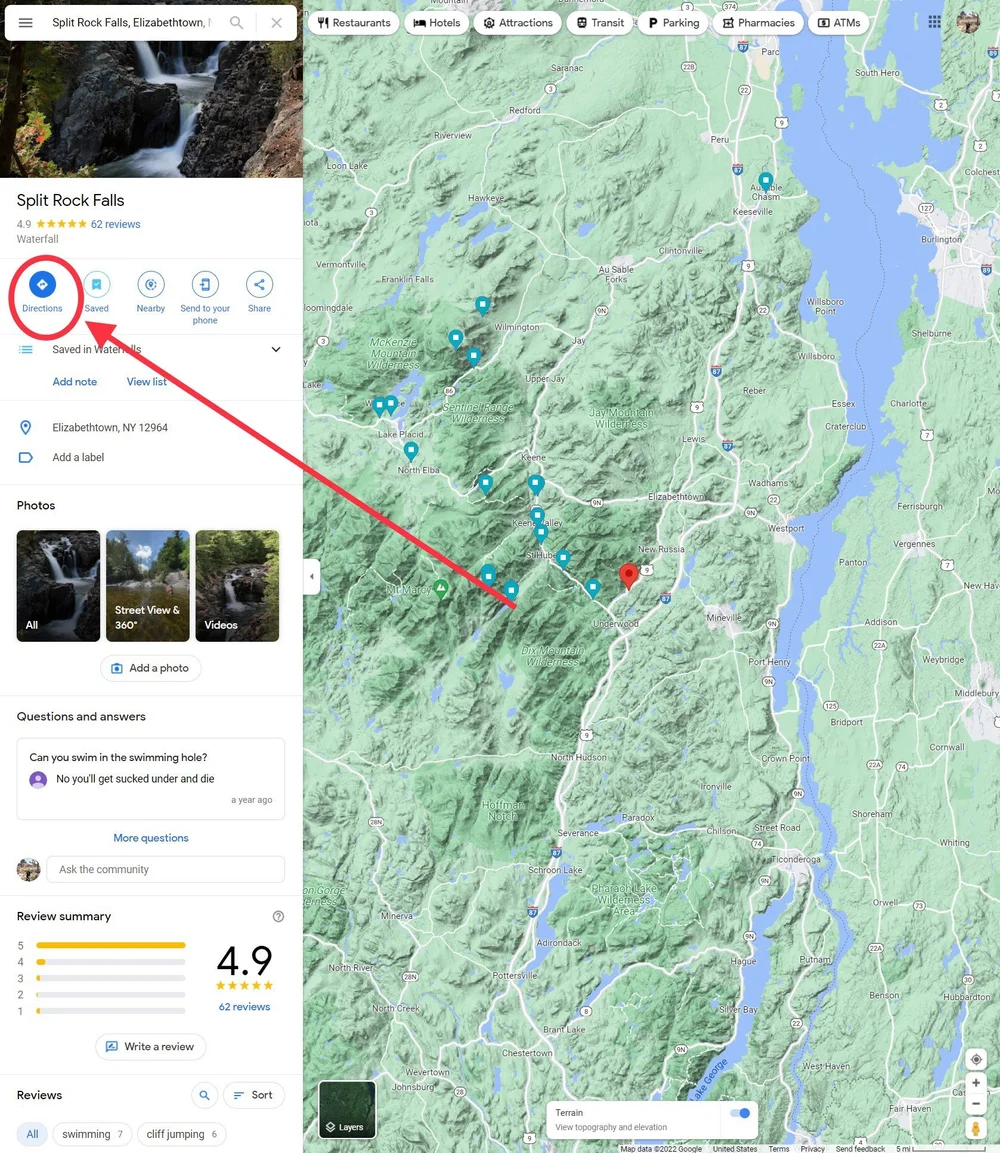The height and width of the screenshot is (1153, 1000).
Task: Select the All reviews filter chip
Action: 32,1134
